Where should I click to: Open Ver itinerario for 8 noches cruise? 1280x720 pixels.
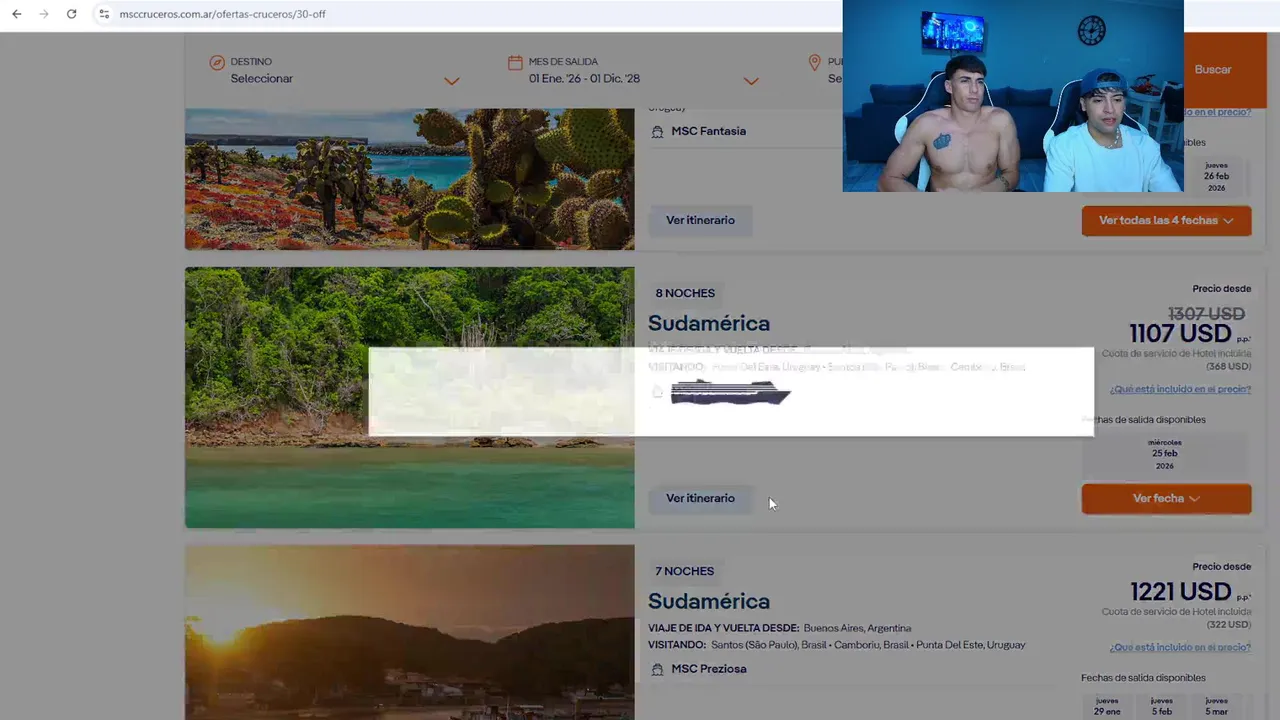coord(700,498)
